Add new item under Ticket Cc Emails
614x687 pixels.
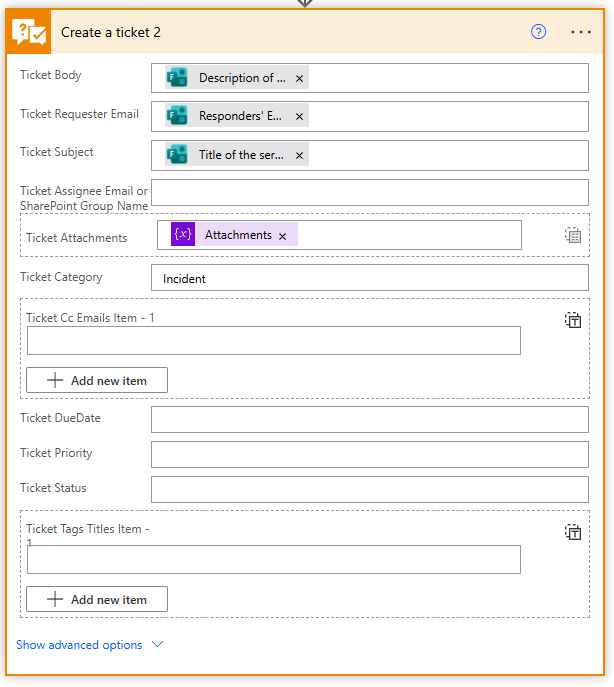point(97,380)
